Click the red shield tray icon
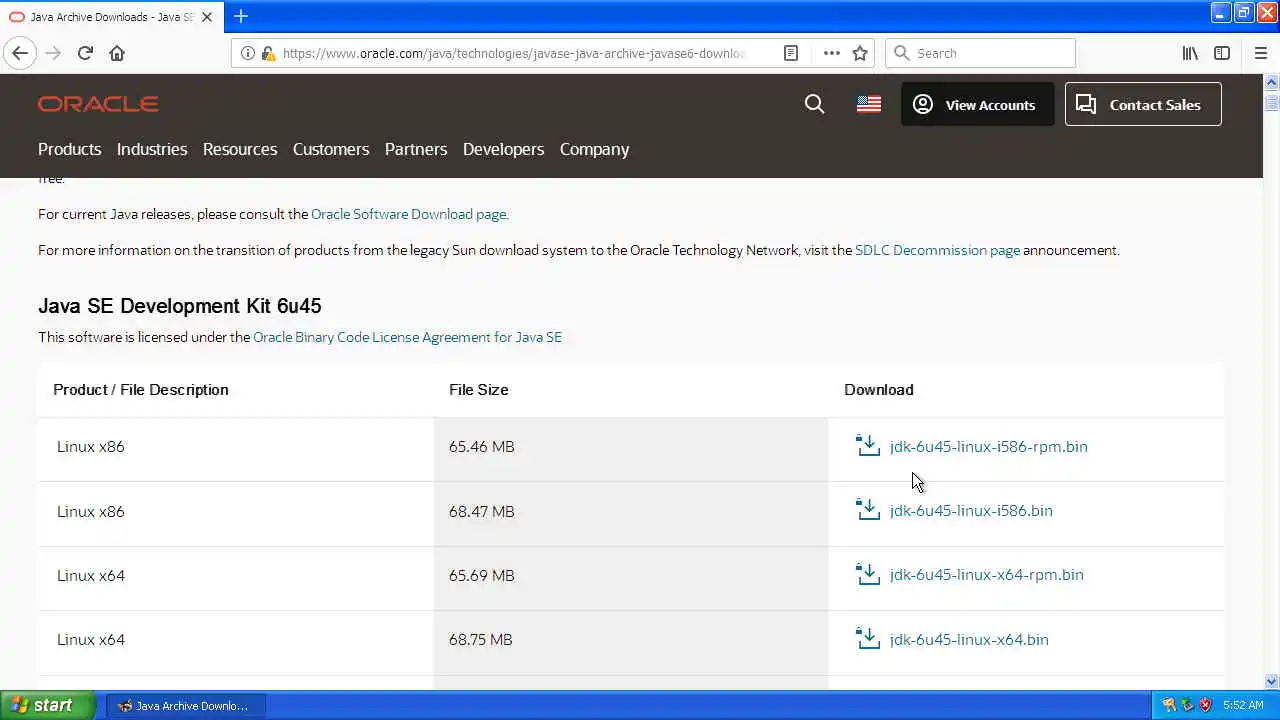Screen dimensions: 1280x720 pos(1205,705)
